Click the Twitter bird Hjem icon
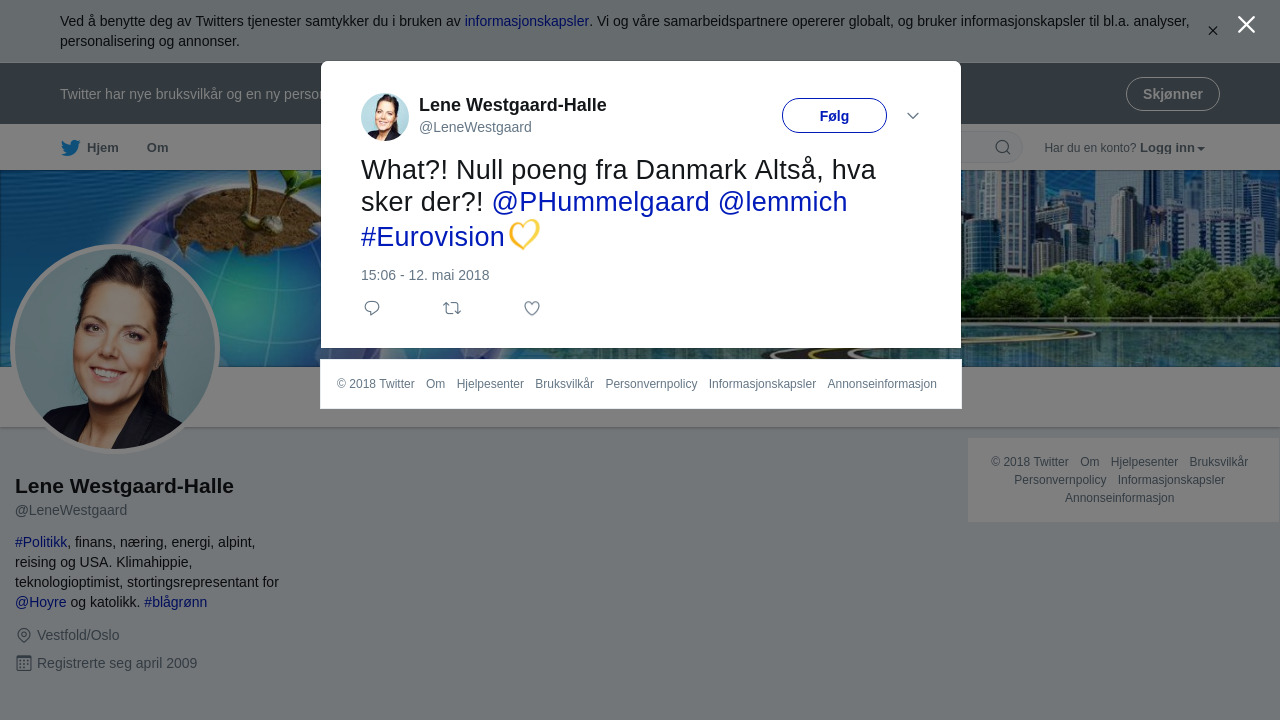Viewport: 1280px width, 720px height. point(71,148)
